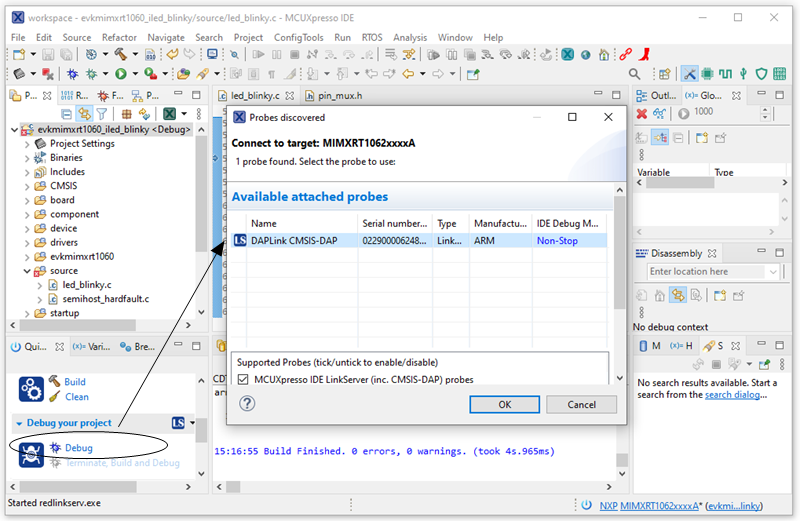This screenshot has width=800, height=521.
Task: Select the DAPLink CMSIS-DAP probe row
Action: (x=419, y=240)
